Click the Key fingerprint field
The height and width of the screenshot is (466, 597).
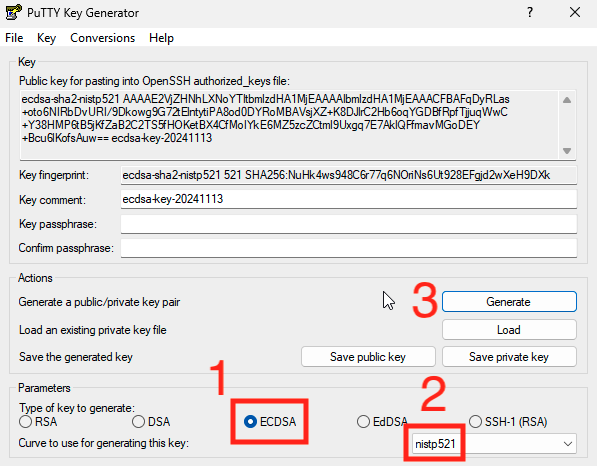pos(349,175)
